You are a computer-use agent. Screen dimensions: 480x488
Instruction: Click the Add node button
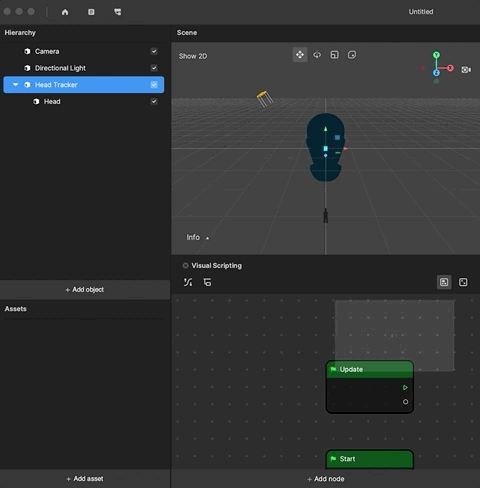click(326, 479)
